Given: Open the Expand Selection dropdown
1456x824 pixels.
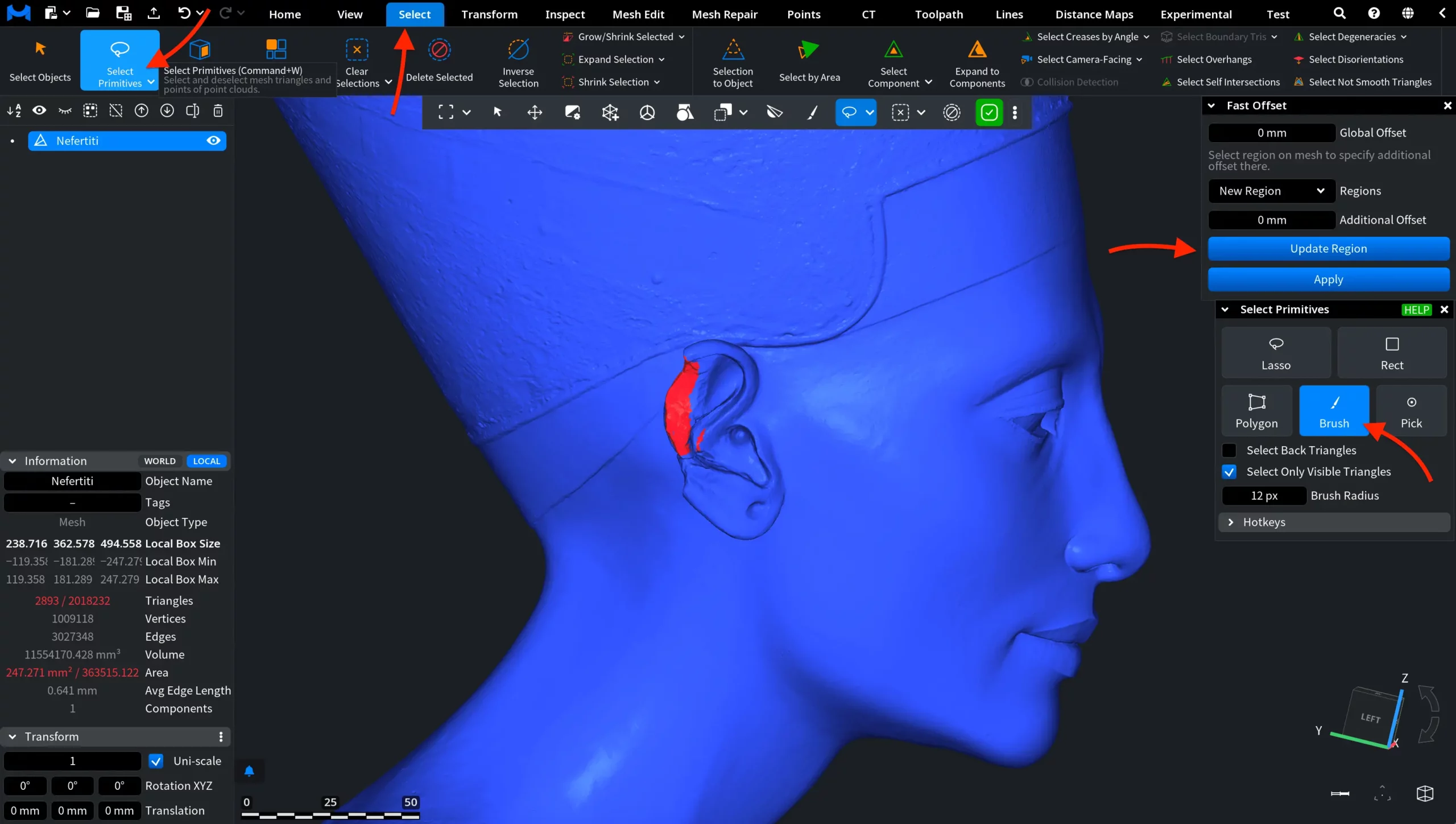Looking at the screenshot, I should tap(661, 60).
